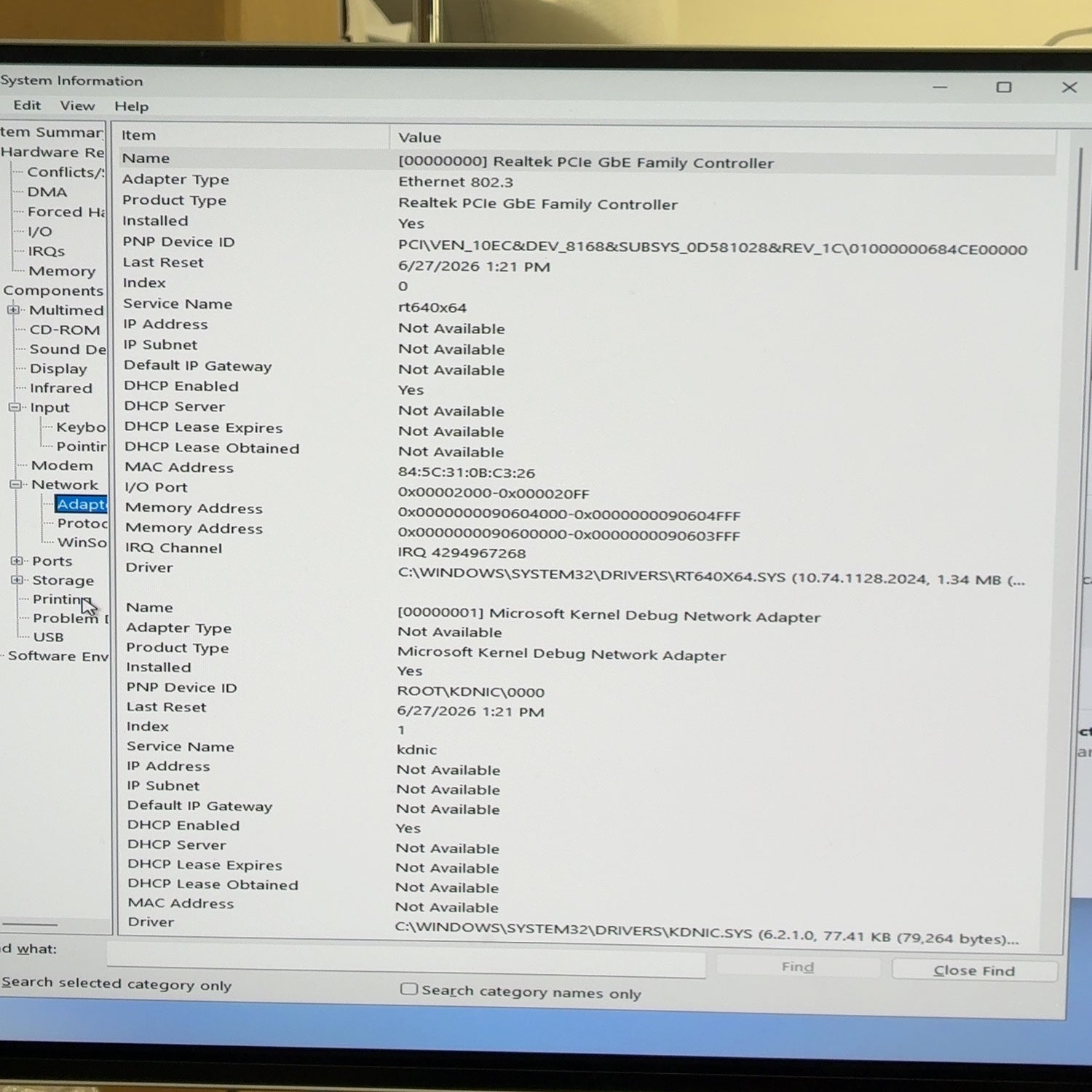1092x1092 pixels.
Task: Open the View menu
Action: point(77,106)
